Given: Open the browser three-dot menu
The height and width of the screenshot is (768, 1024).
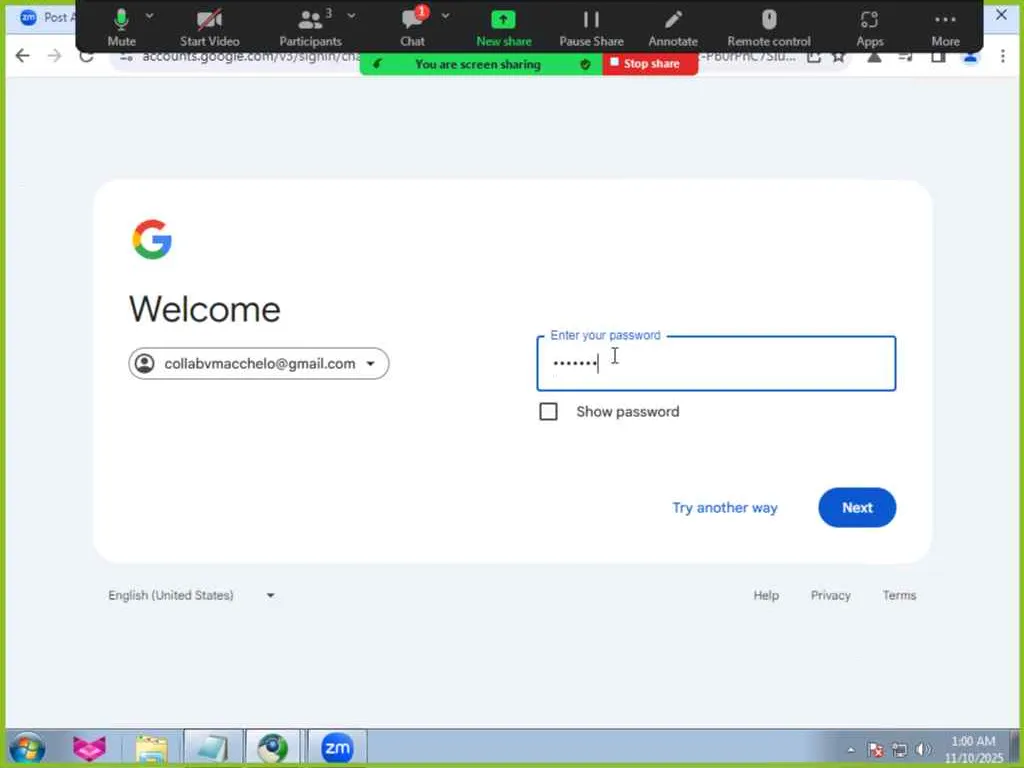Looking at the screenshot, I should point(1002,56).
